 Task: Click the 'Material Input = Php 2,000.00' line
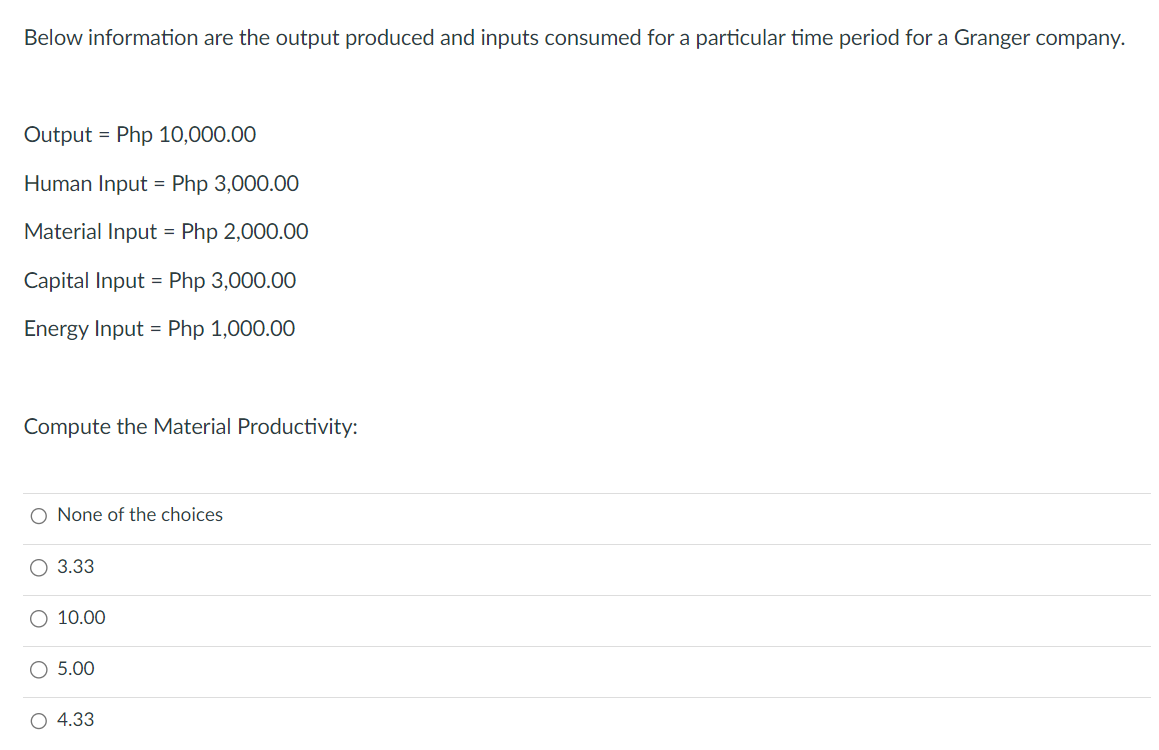click(166, 232)
